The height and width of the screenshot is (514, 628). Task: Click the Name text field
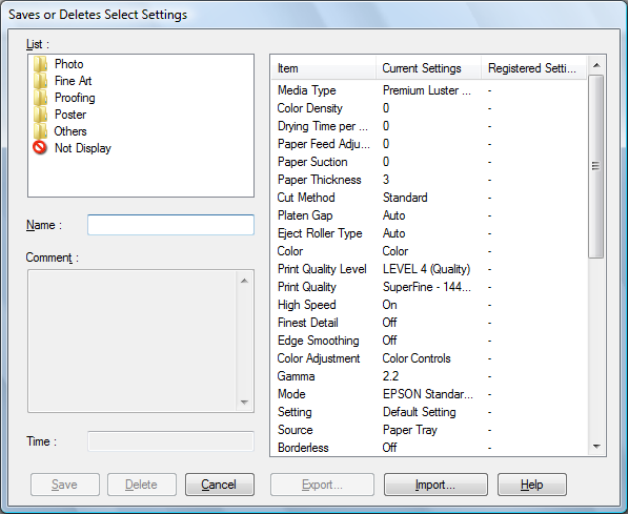[170, 225]
